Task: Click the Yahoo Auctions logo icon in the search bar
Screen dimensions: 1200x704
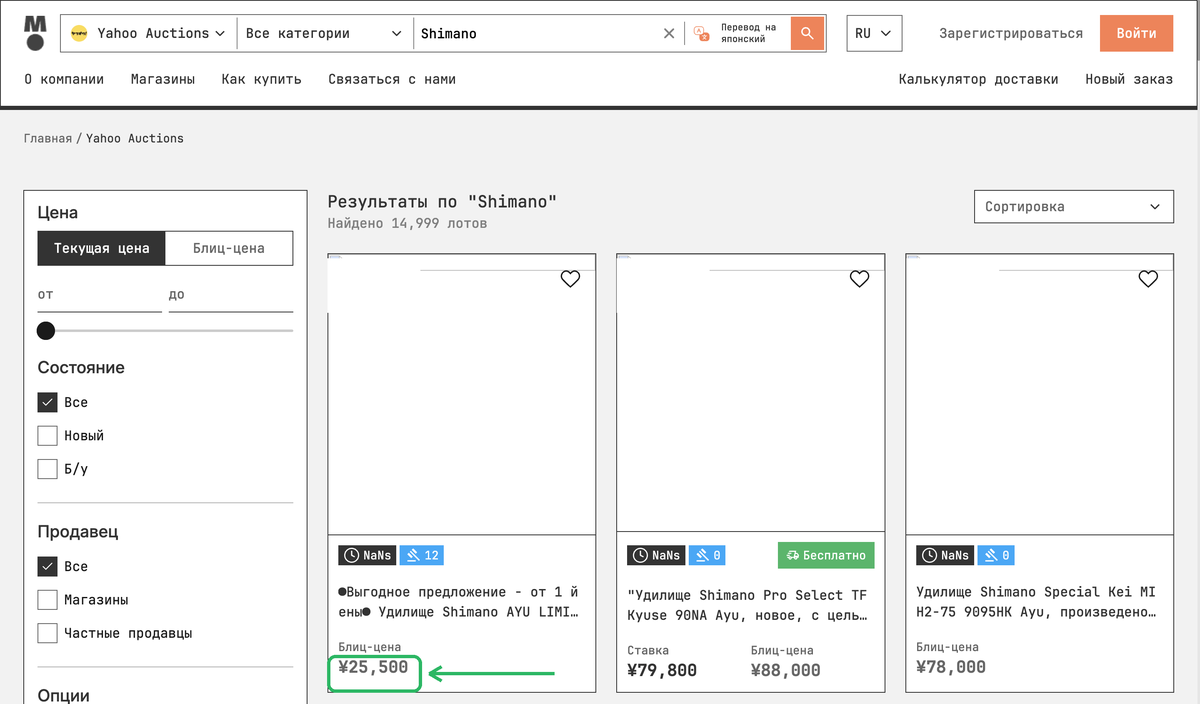Action: coord(80,33)
